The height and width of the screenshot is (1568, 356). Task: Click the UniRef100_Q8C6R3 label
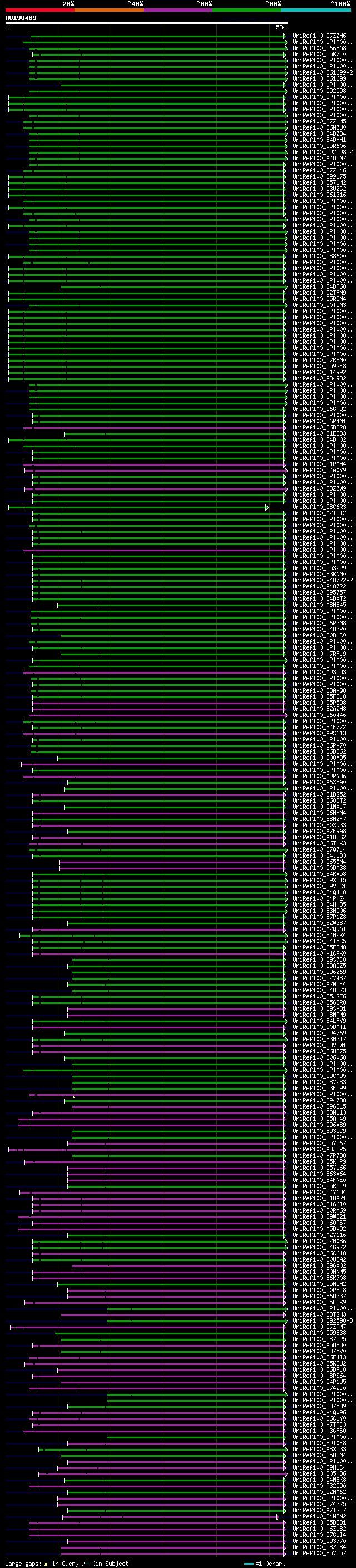(x=319, y=507)
